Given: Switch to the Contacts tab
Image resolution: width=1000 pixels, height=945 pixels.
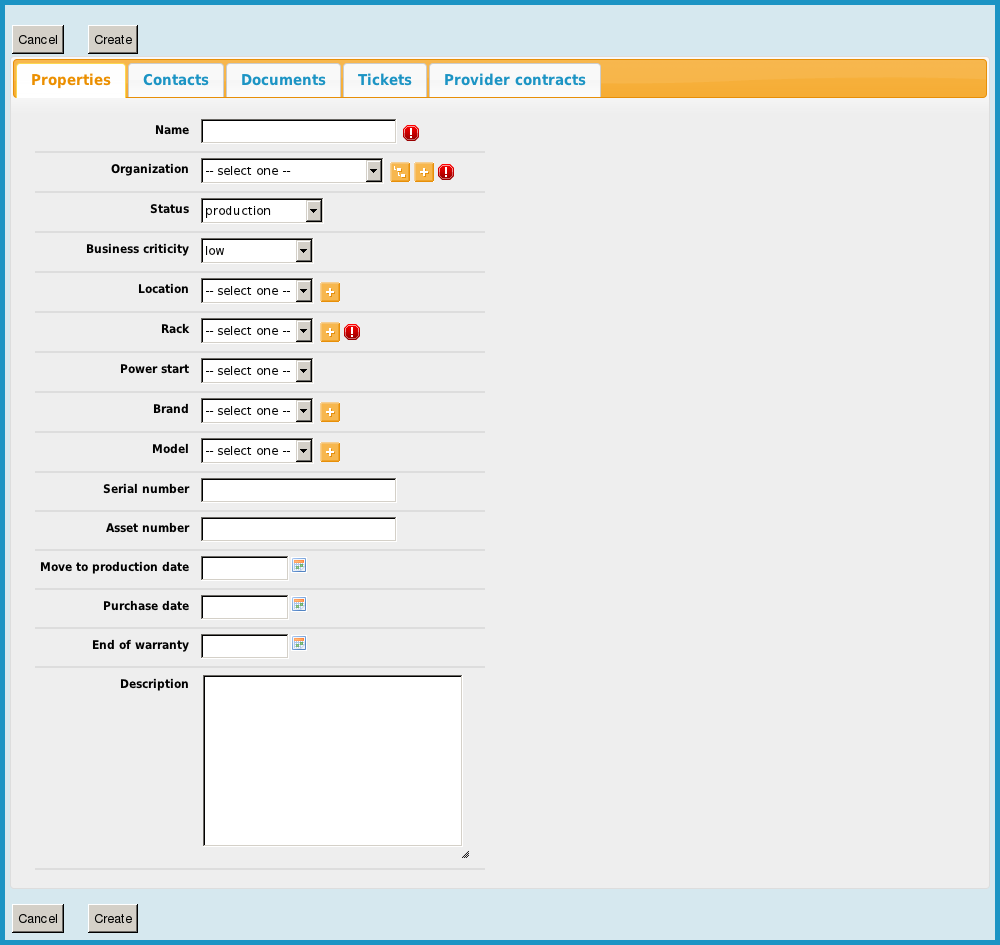Looking at the screenshot, I should [176, 80].
